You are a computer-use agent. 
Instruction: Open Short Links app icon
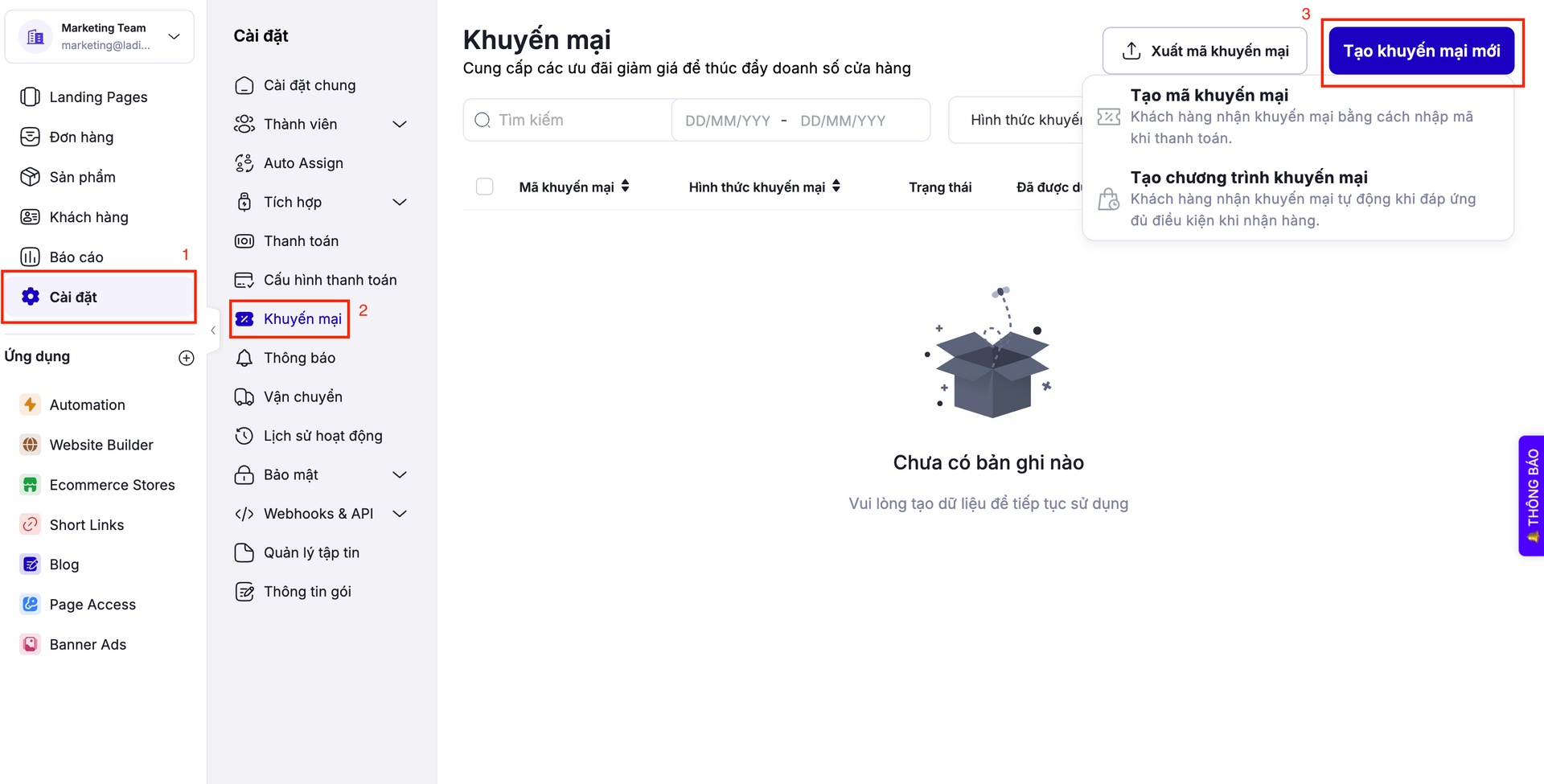30,524
